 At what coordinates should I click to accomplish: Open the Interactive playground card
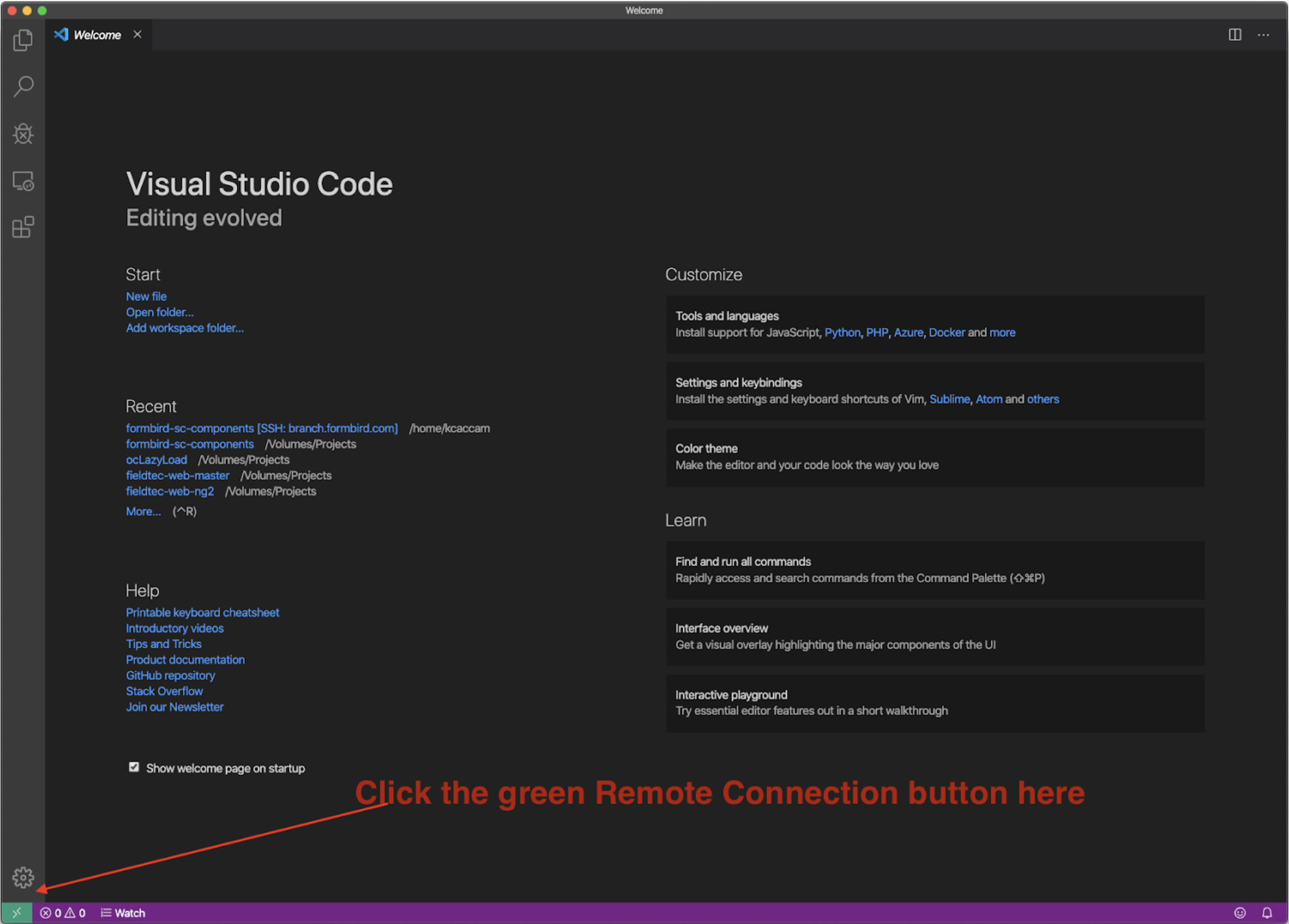(x=935, y=703)
